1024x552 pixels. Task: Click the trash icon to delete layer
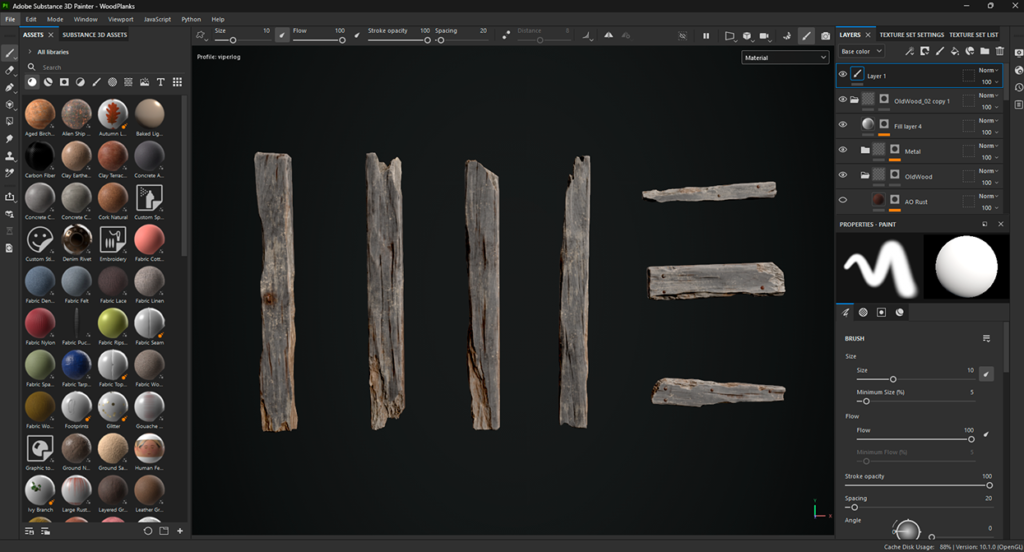coord(999,51)
